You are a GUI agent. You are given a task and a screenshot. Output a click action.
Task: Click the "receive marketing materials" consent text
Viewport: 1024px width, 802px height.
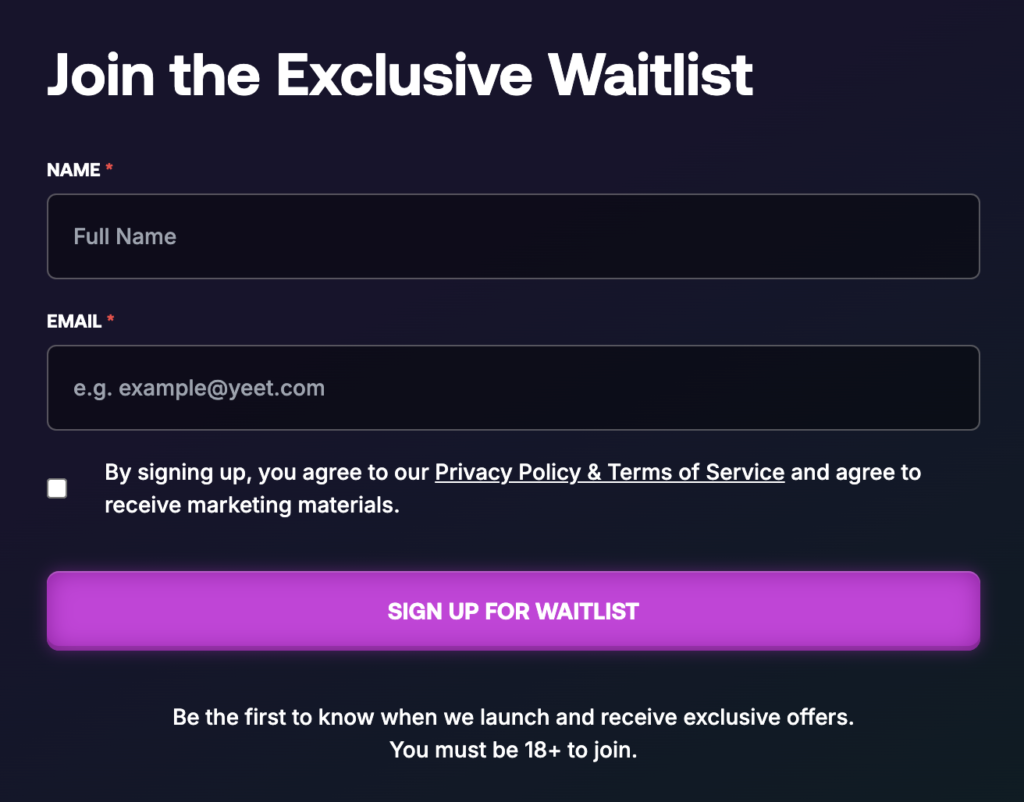tap(252, 505)
